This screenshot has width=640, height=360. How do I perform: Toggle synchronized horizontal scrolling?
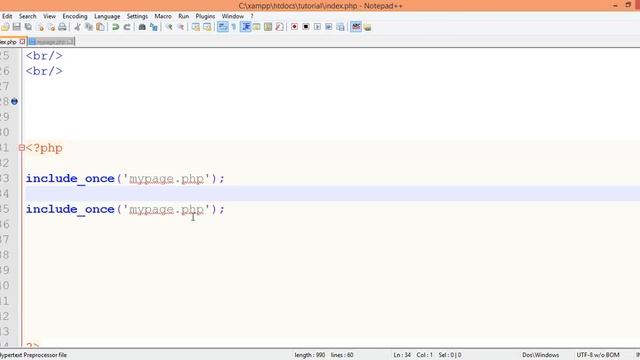(x=207, y=27)
